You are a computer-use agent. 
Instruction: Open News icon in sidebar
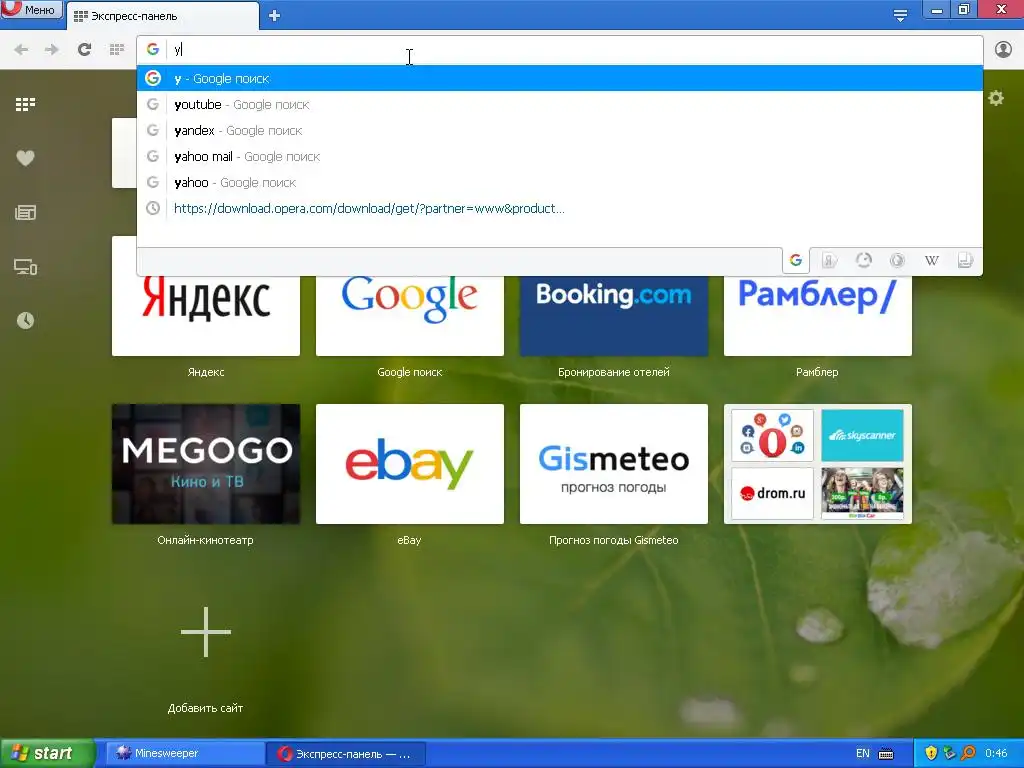click(x=25, y=212)
